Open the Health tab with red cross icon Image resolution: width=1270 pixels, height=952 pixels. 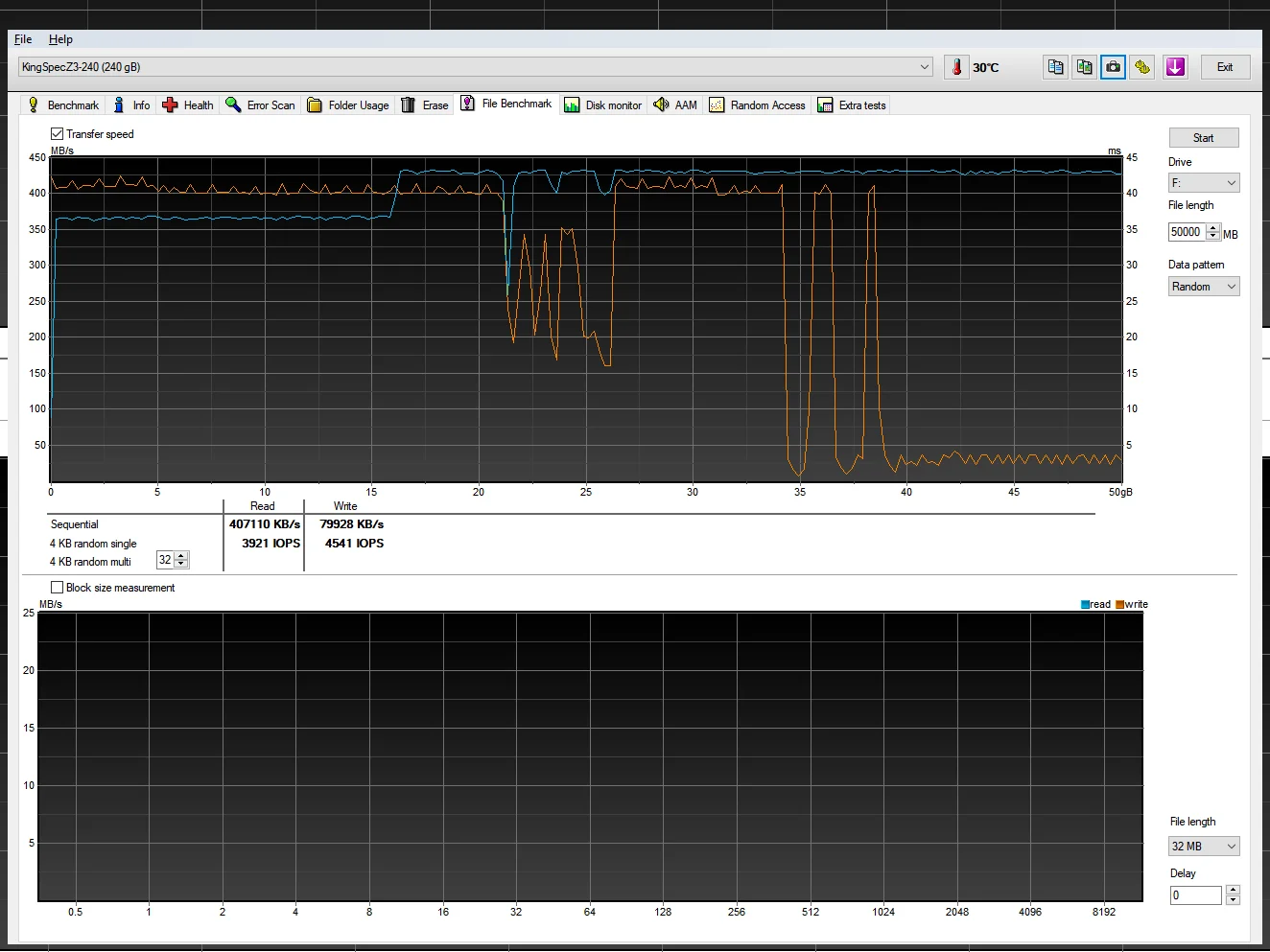coord(188,105)
